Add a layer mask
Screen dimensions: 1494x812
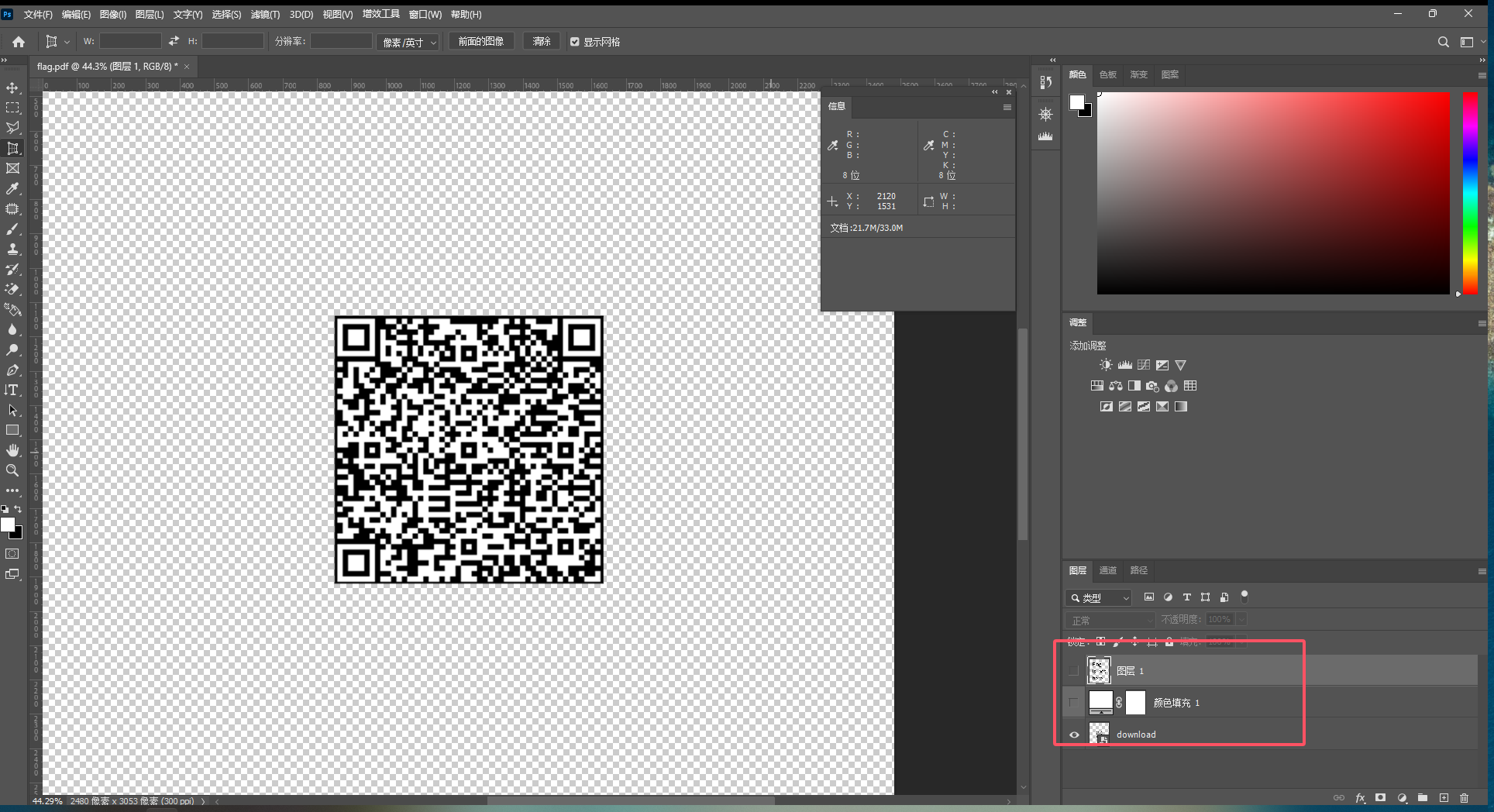point(1380,797)
